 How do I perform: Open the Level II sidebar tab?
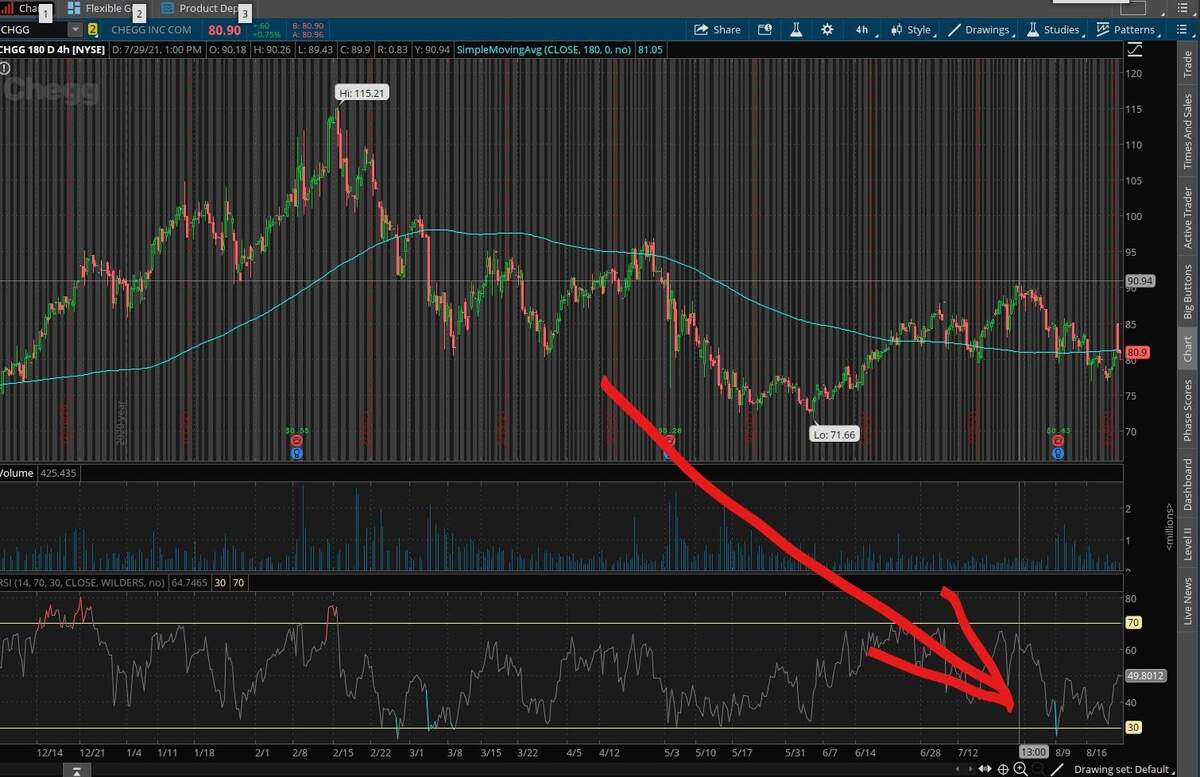[x=1187, y=544]
